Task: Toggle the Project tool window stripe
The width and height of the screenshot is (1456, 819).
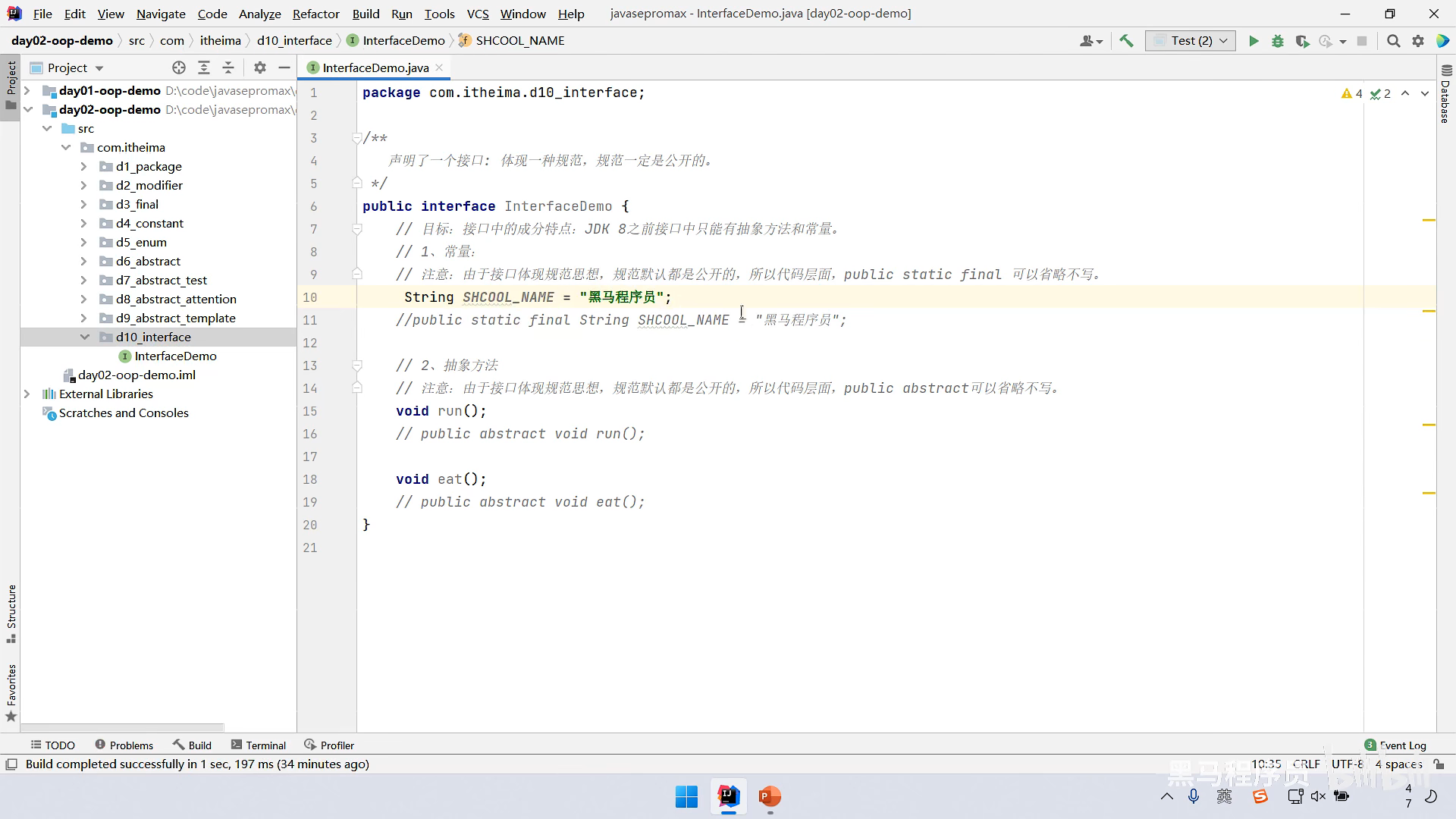Action: pos(11,83)
